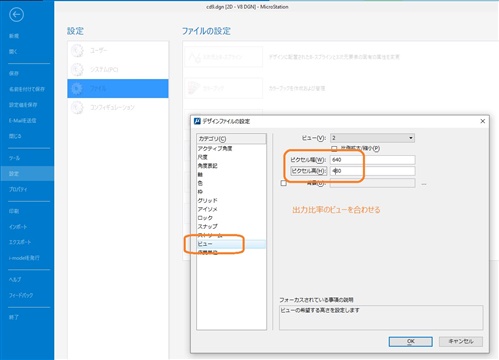The height and width of the screenshot is (360, 499).
Task: Select グリッド in the category list
Action: (x=208, y=200)
